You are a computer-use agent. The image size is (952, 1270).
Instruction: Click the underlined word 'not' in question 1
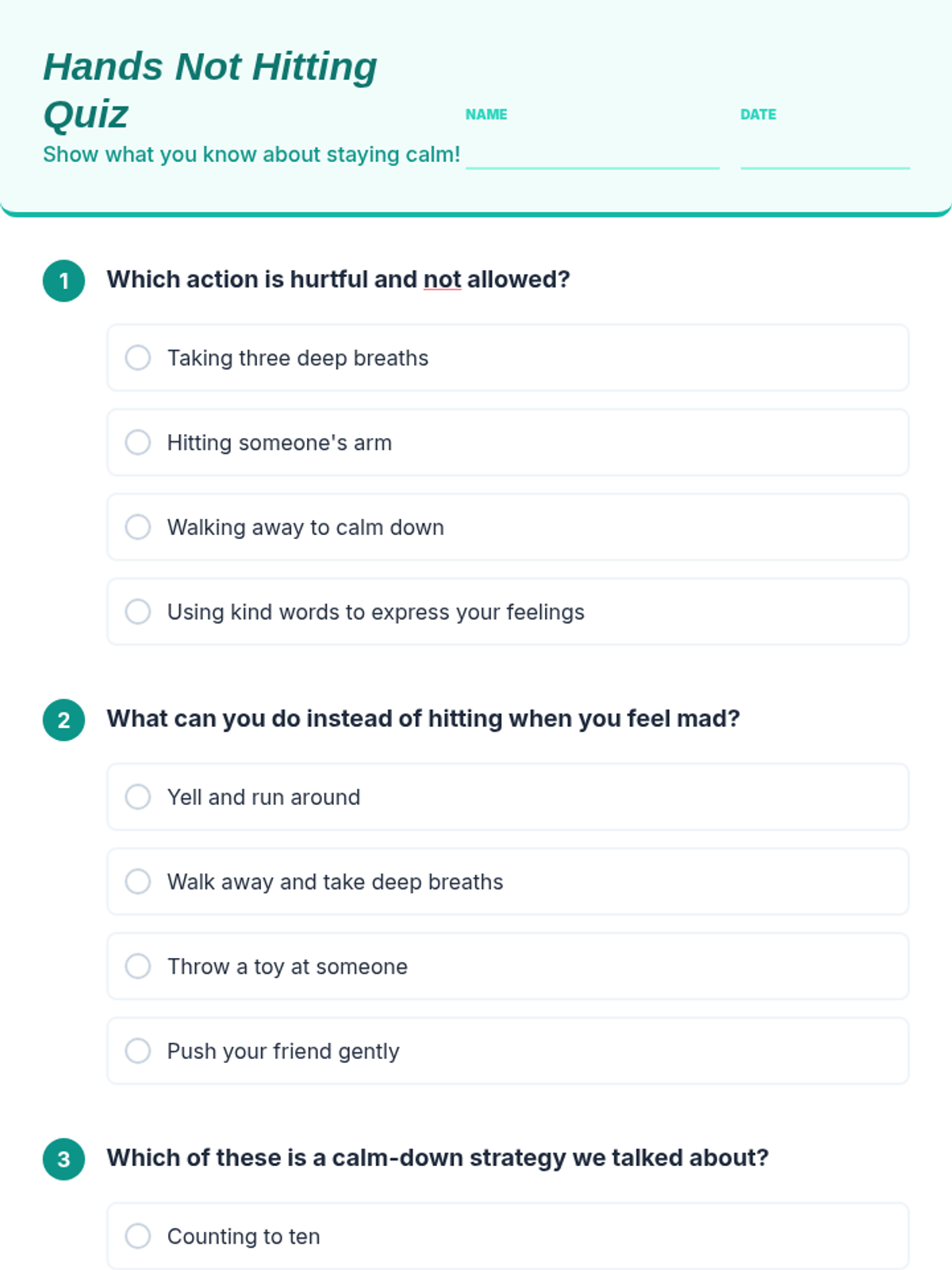tap(443, 279)
